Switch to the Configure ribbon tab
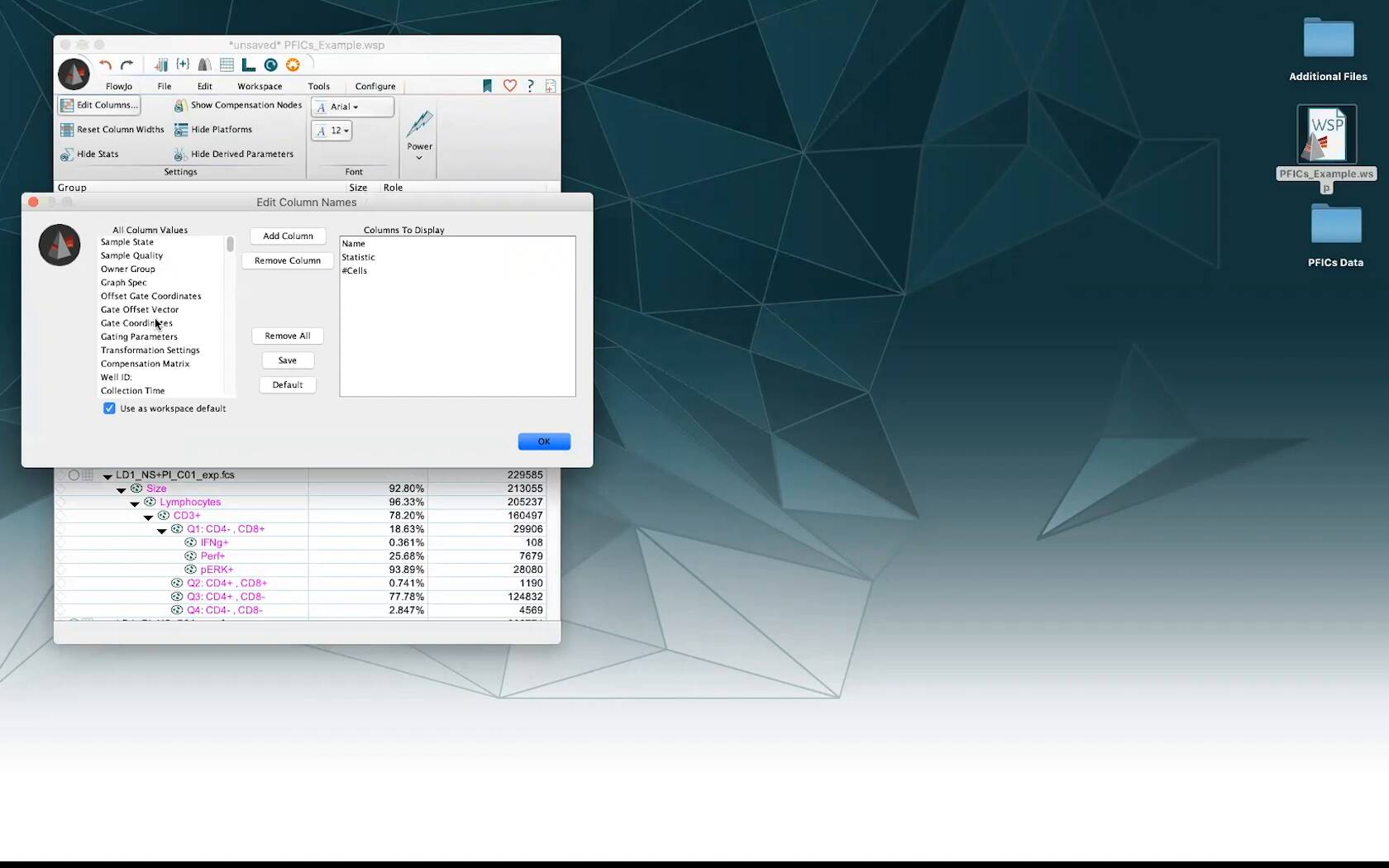Viewport: 1389px width, 868px height. point(375,86)
